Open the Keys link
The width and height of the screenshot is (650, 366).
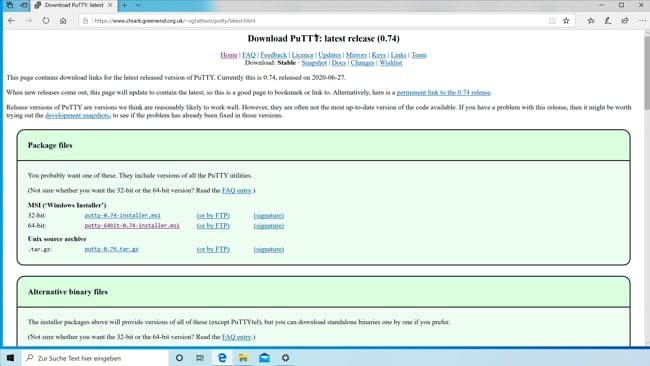pyautogui.click(x=378, y=55)
